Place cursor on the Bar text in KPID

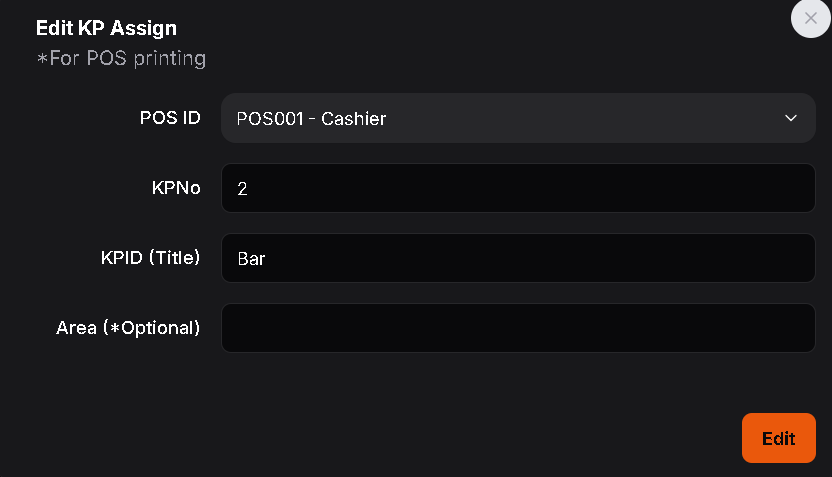pyautogui.click(x=251, y=259)
